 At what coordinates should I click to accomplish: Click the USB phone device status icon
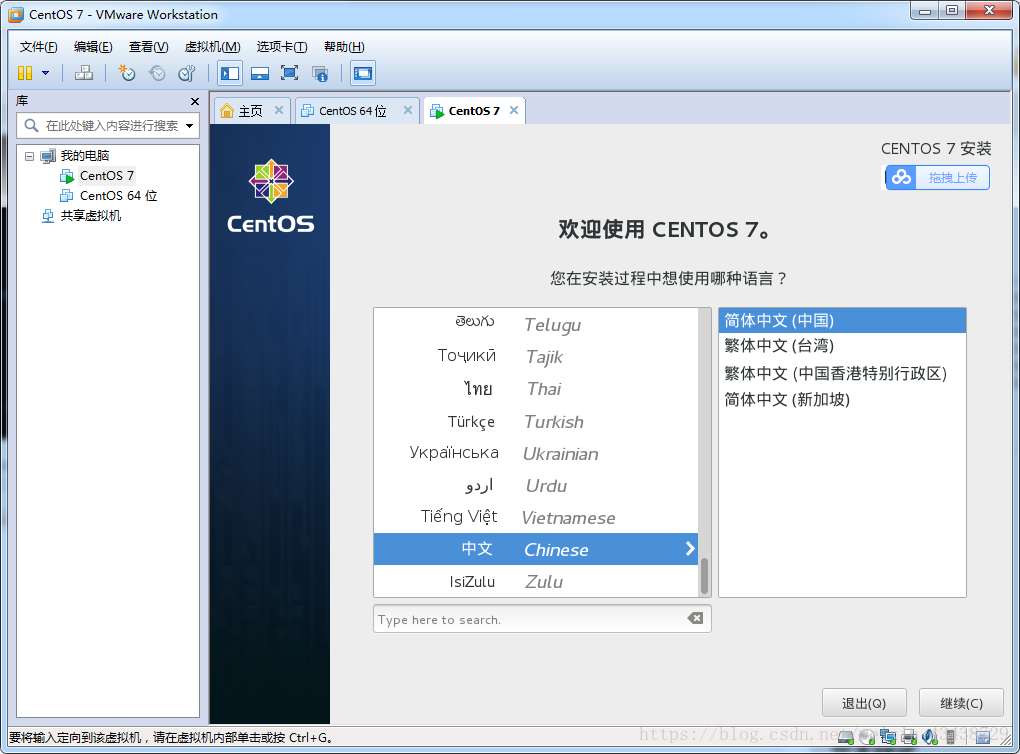coord(950,736)
